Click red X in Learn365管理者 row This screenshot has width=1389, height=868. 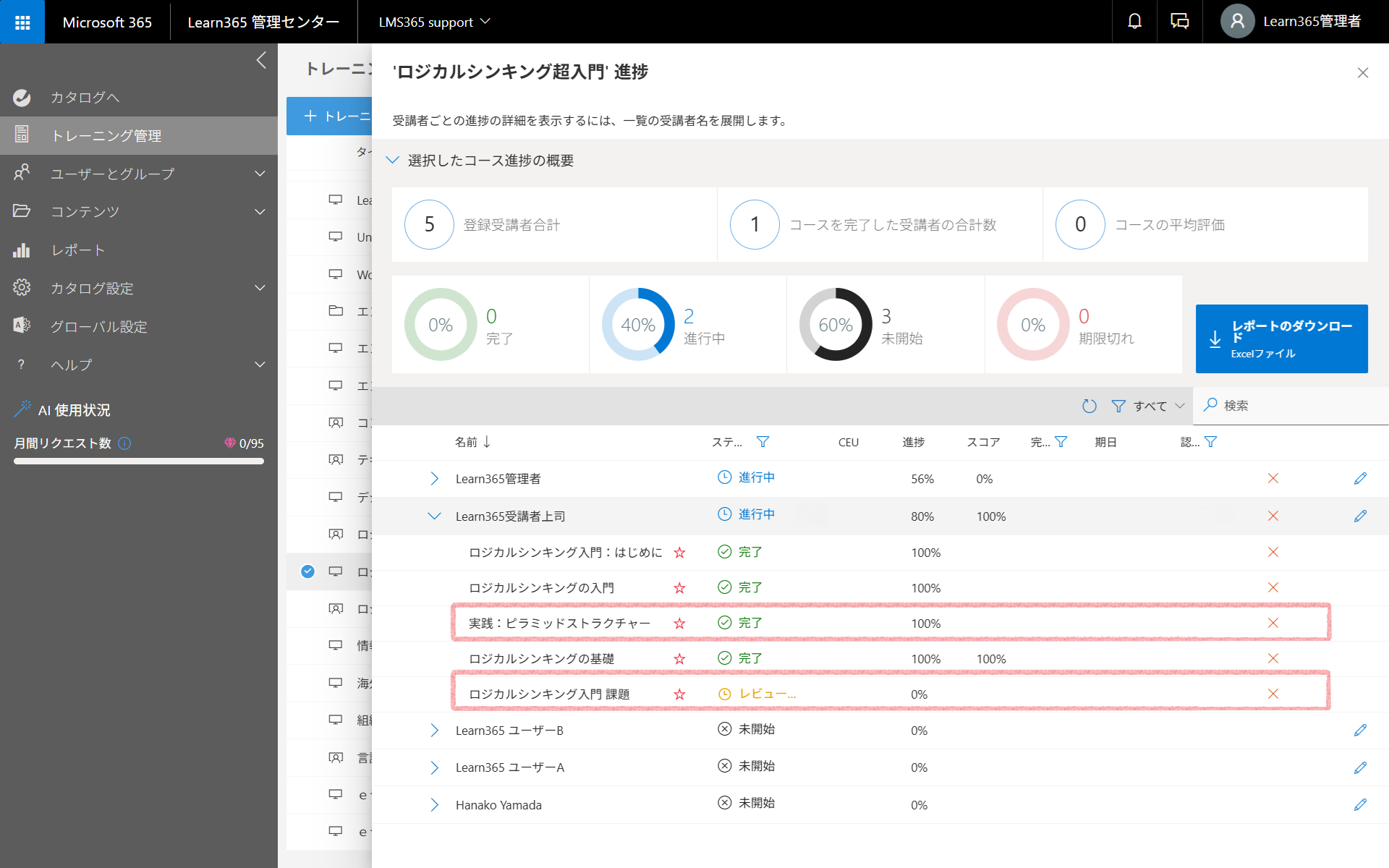pos(1273,479)
